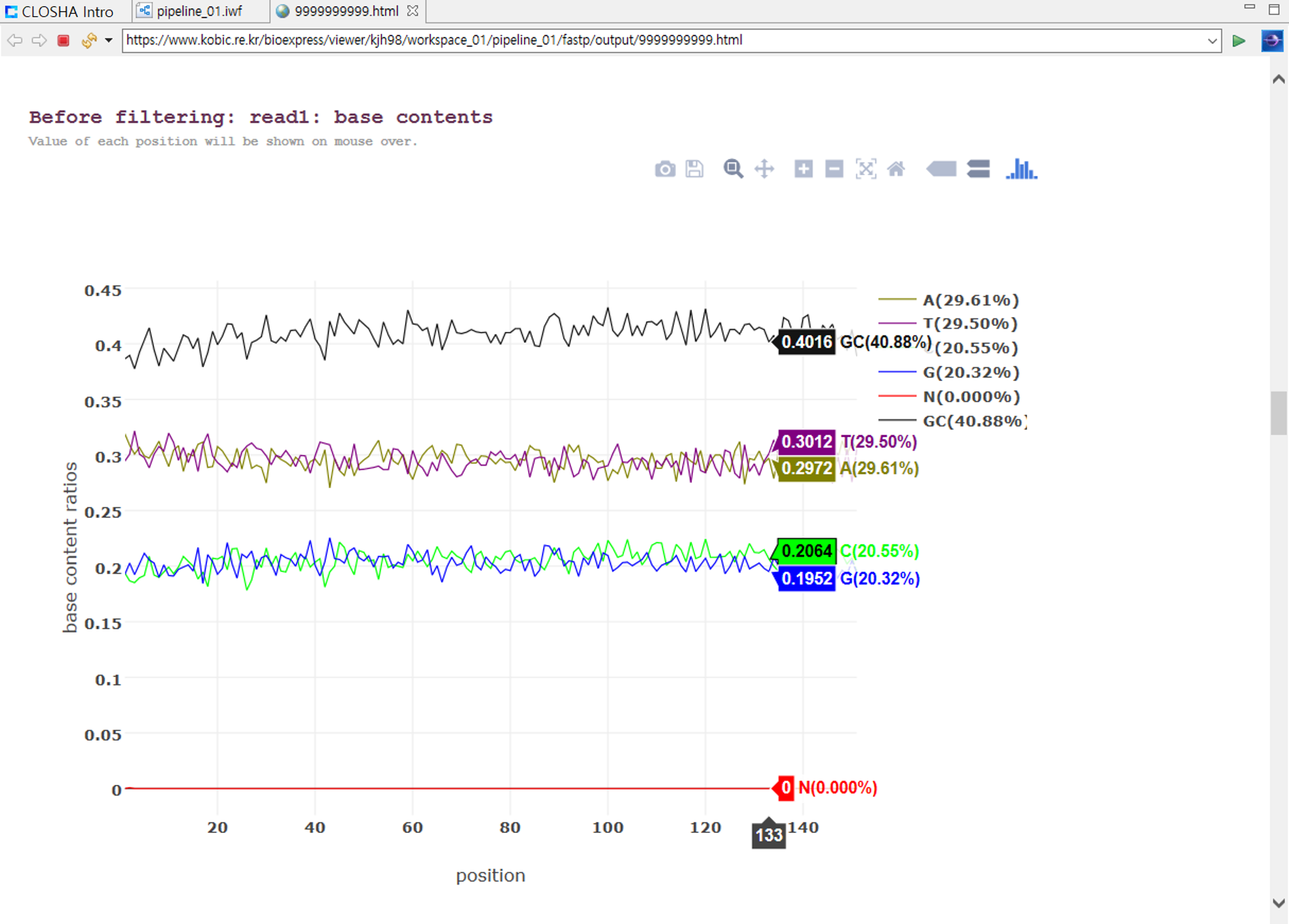The height and width of the screenshot is (924, 1289).
Task: Toggle the A(29.61%) legend trace
Action: click(x=949, y=299)
